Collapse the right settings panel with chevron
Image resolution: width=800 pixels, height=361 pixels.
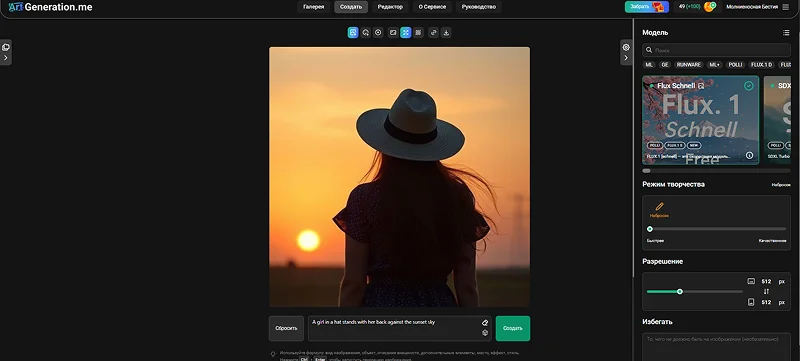click(626, 58)
